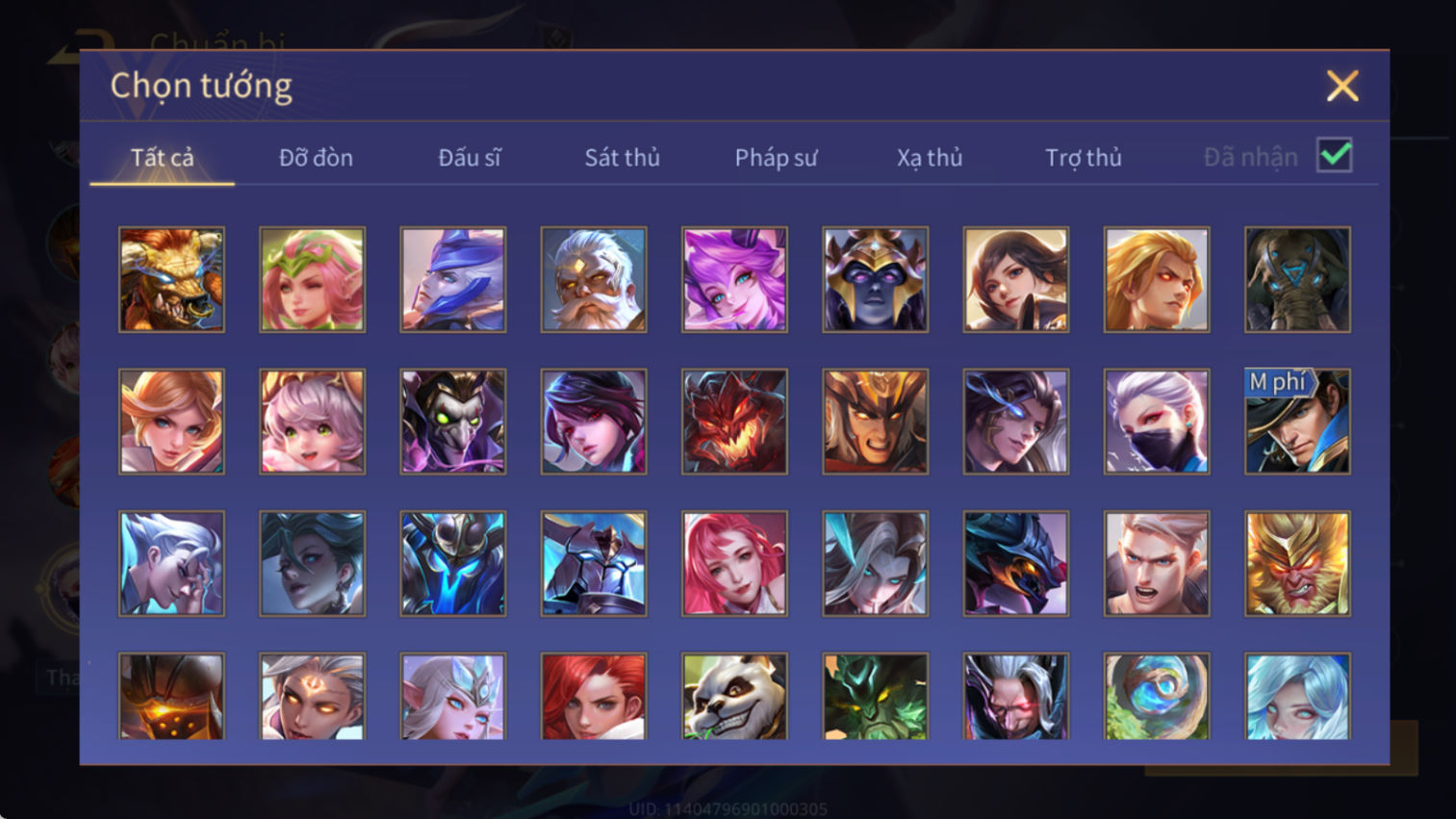Select the lion beast hero portrait

[x=171, y=280]
